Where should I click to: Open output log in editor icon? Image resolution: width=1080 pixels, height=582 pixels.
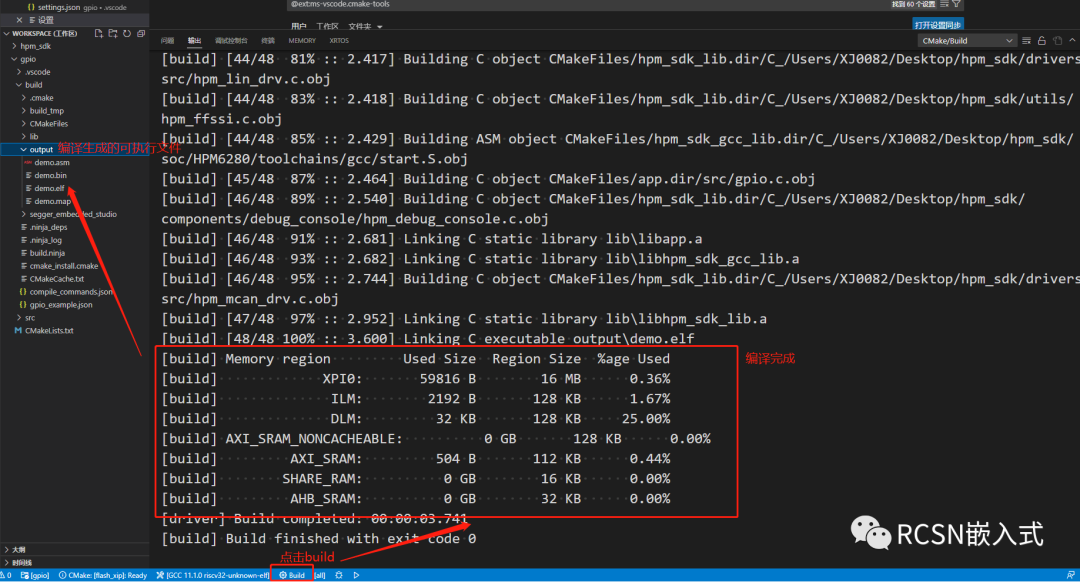coord(1057,41)
